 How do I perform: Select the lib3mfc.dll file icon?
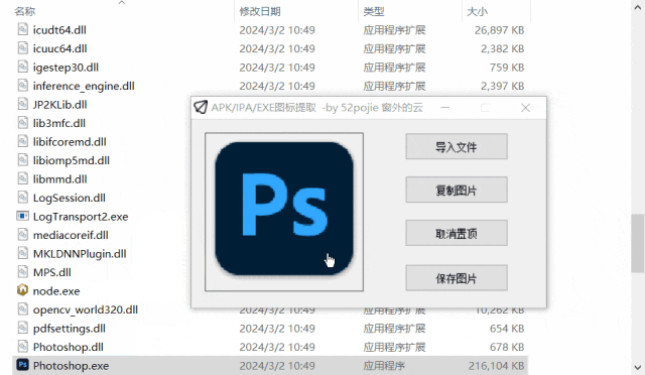tap(23, 123)
